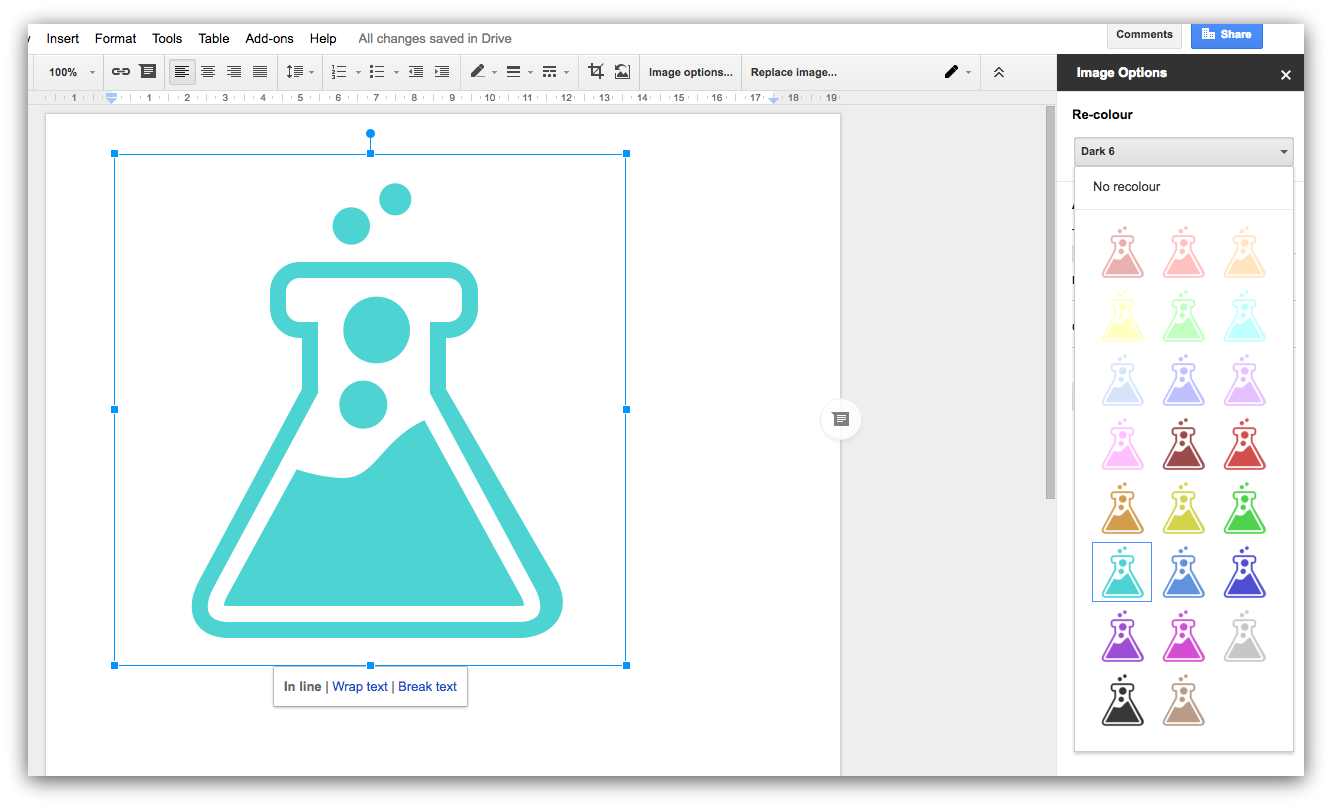
Task: Open the Add-ons menu
Action: [x=269, y=38]
